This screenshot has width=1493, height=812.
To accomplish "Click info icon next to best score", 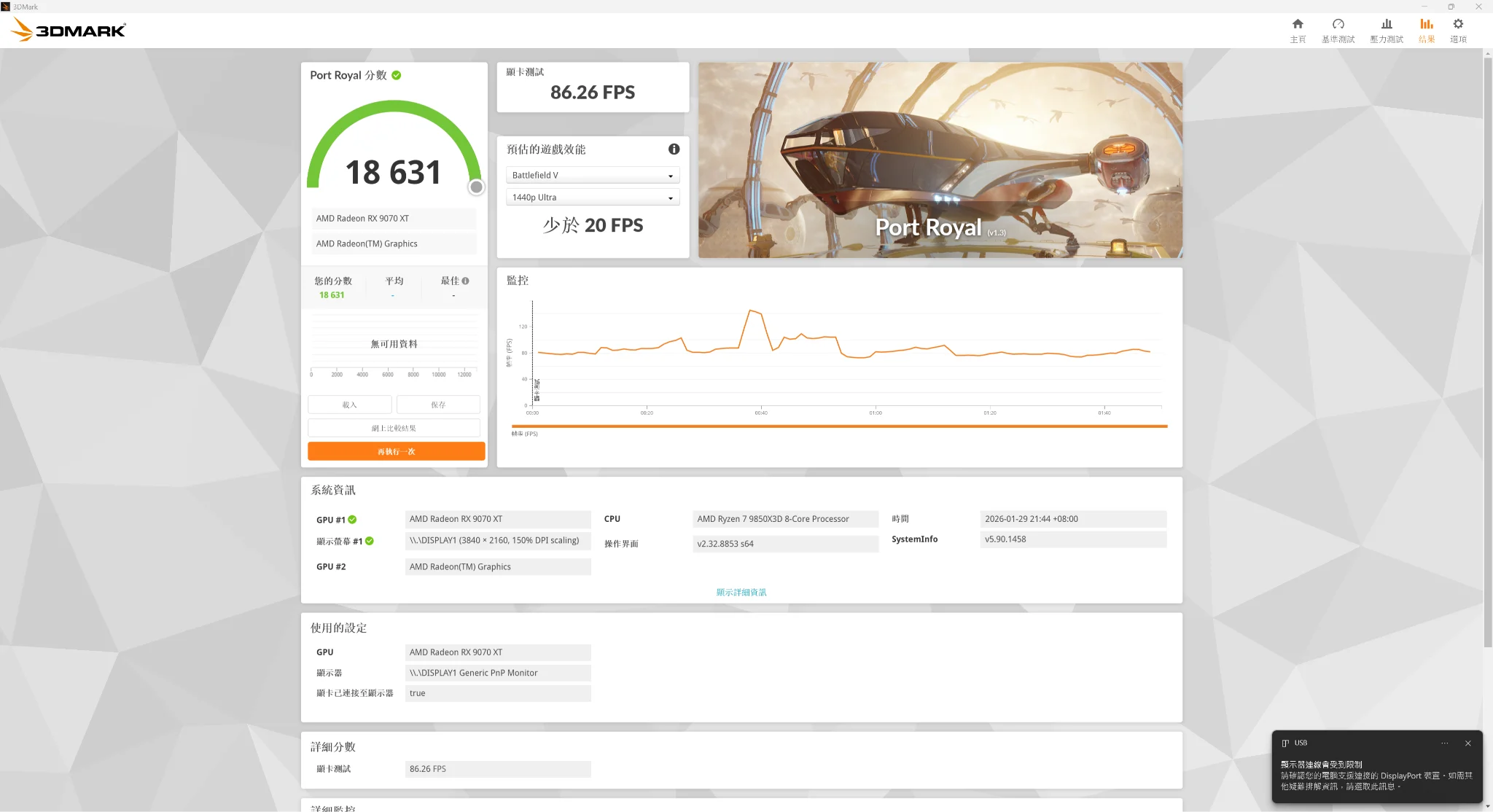I will (465, 281).
